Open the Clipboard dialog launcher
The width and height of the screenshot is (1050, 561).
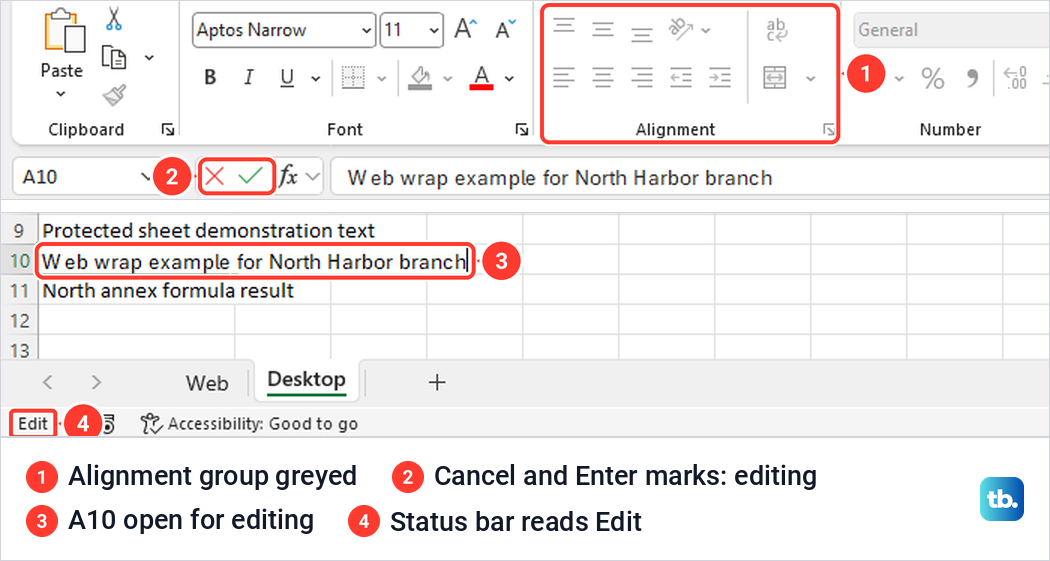[168, 129]
